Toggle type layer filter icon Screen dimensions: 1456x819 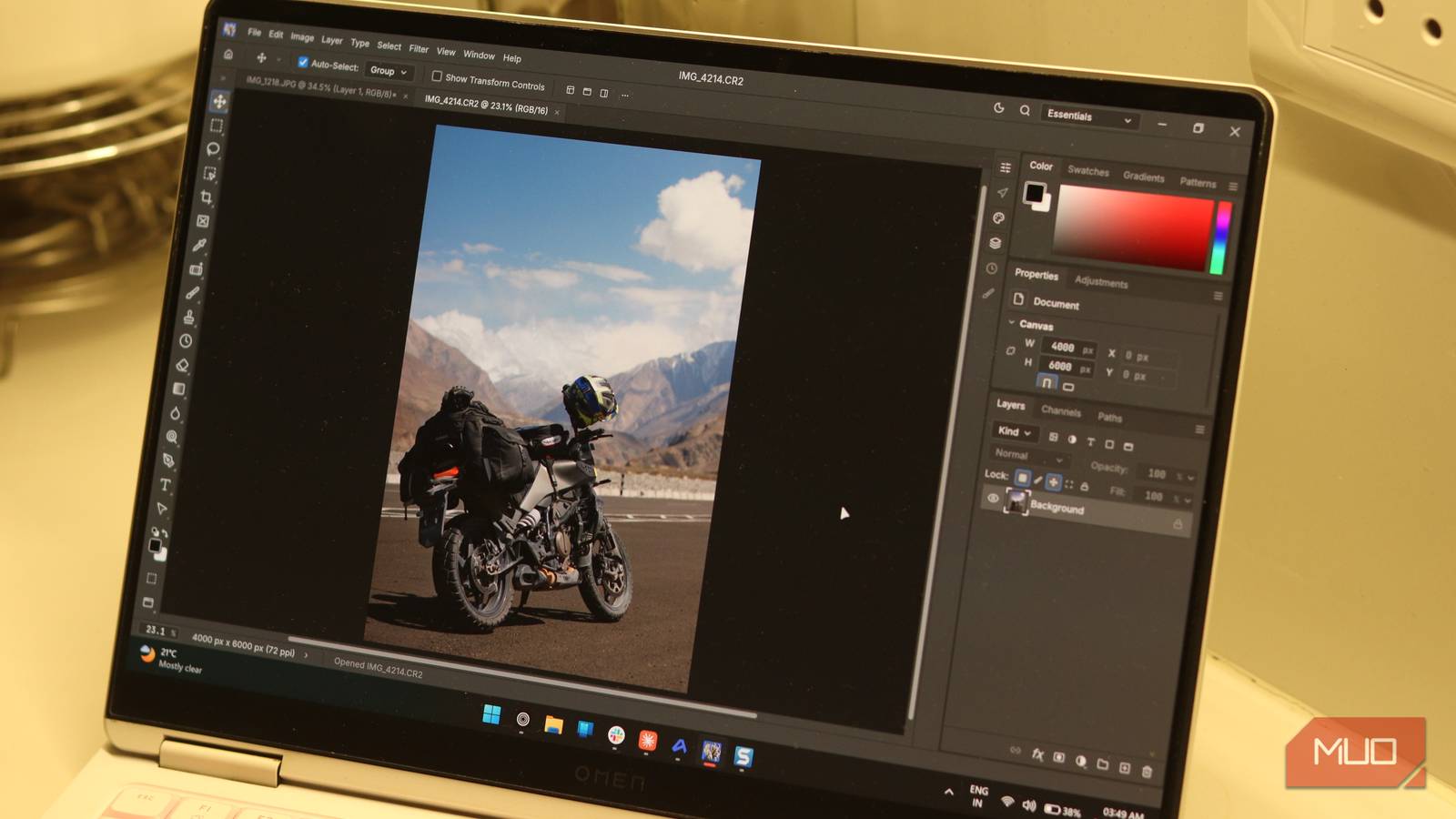point(1091,441)
